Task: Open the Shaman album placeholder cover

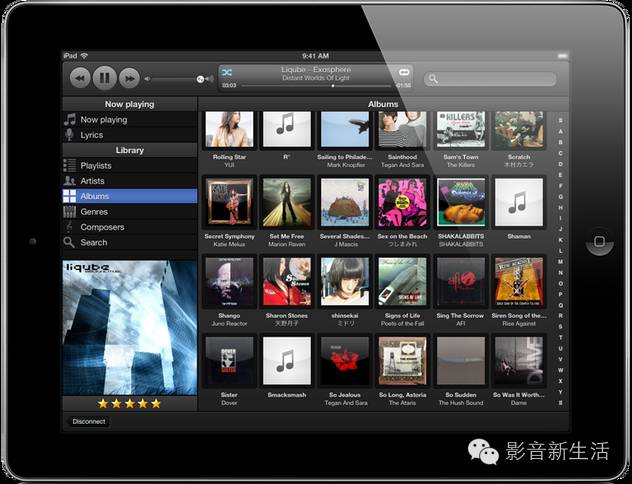Action: (x=519, y=202)
